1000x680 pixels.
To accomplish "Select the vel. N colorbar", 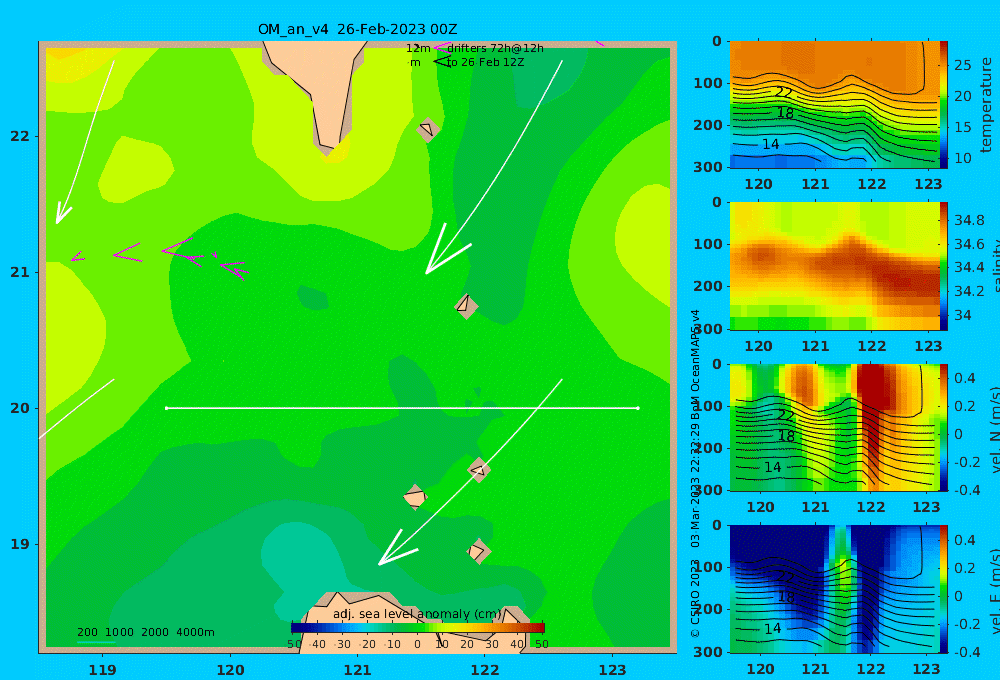I will pyautogui.click(x=943, y=427).
